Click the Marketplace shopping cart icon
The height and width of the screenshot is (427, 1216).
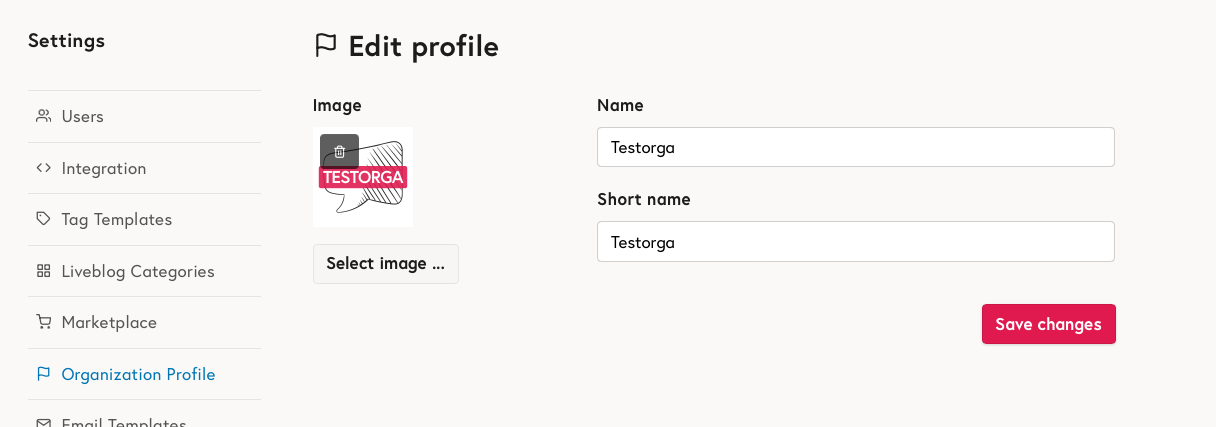[43, 322]
